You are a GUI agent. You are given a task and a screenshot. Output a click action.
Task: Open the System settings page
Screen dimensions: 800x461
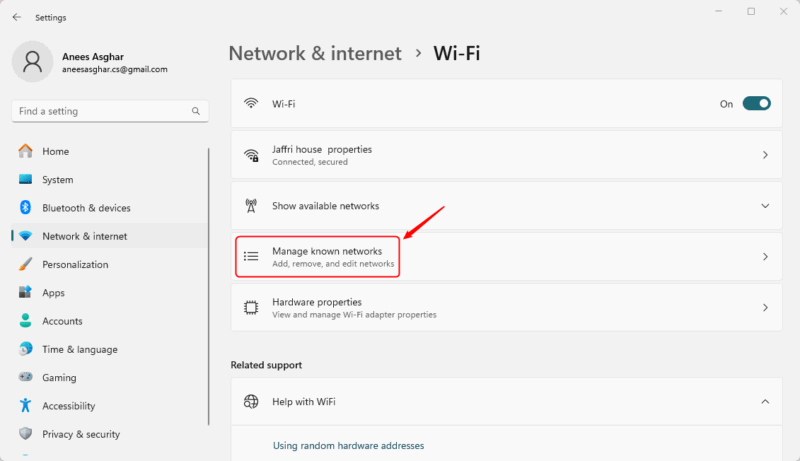point(57,180)
